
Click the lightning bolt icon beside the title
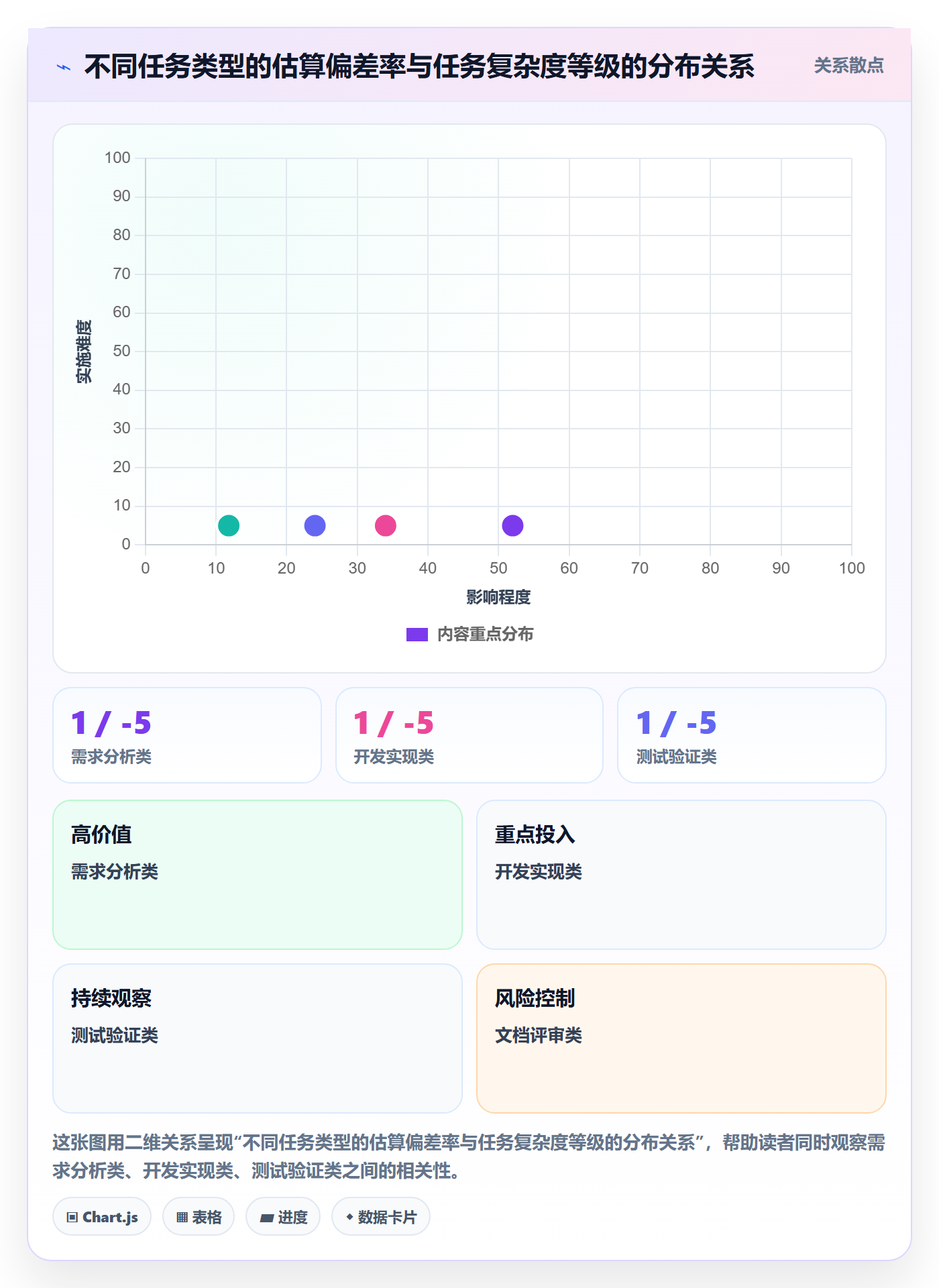[64, 67]
